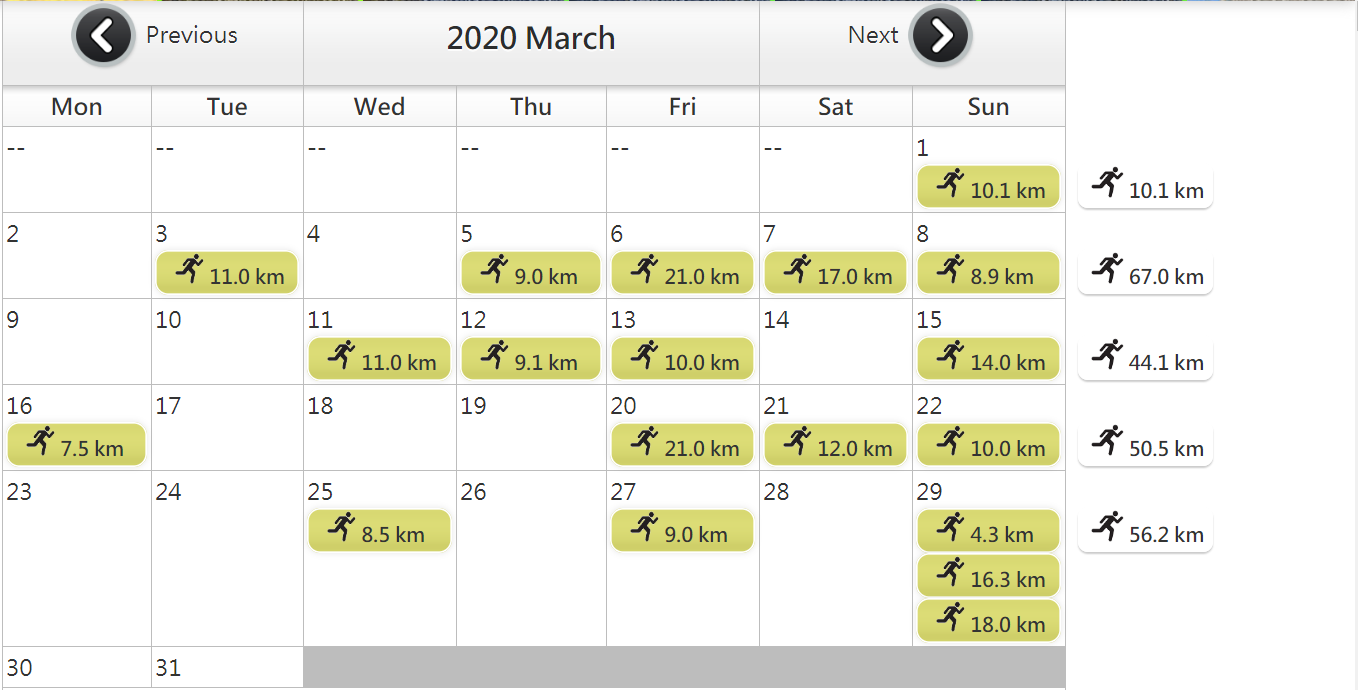1358x690 pixels.
Task: Select the empty March 17 day cell
Action: 227,428
